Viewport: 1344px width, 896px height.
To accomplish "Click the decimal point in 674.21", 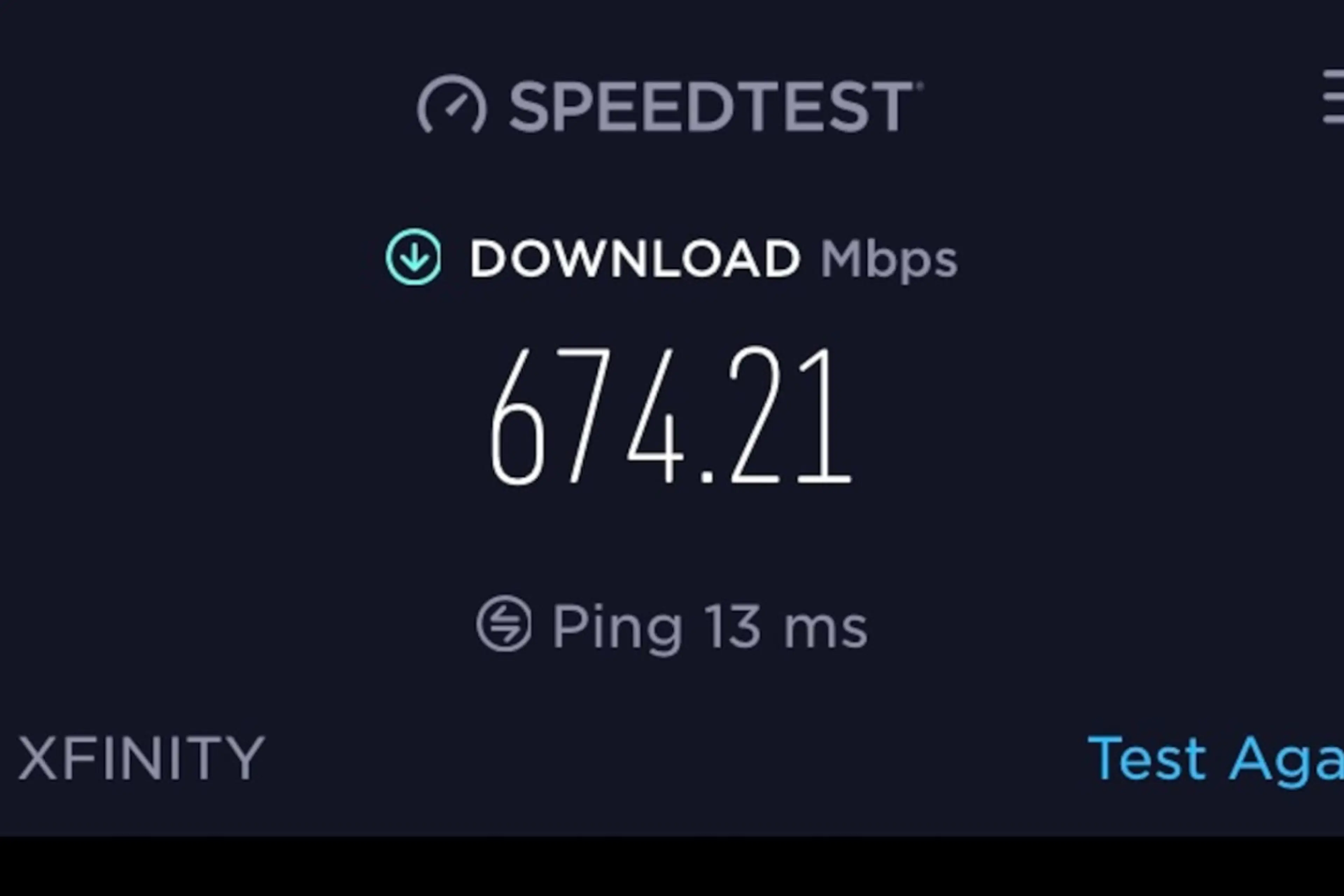I will [707, 477].
